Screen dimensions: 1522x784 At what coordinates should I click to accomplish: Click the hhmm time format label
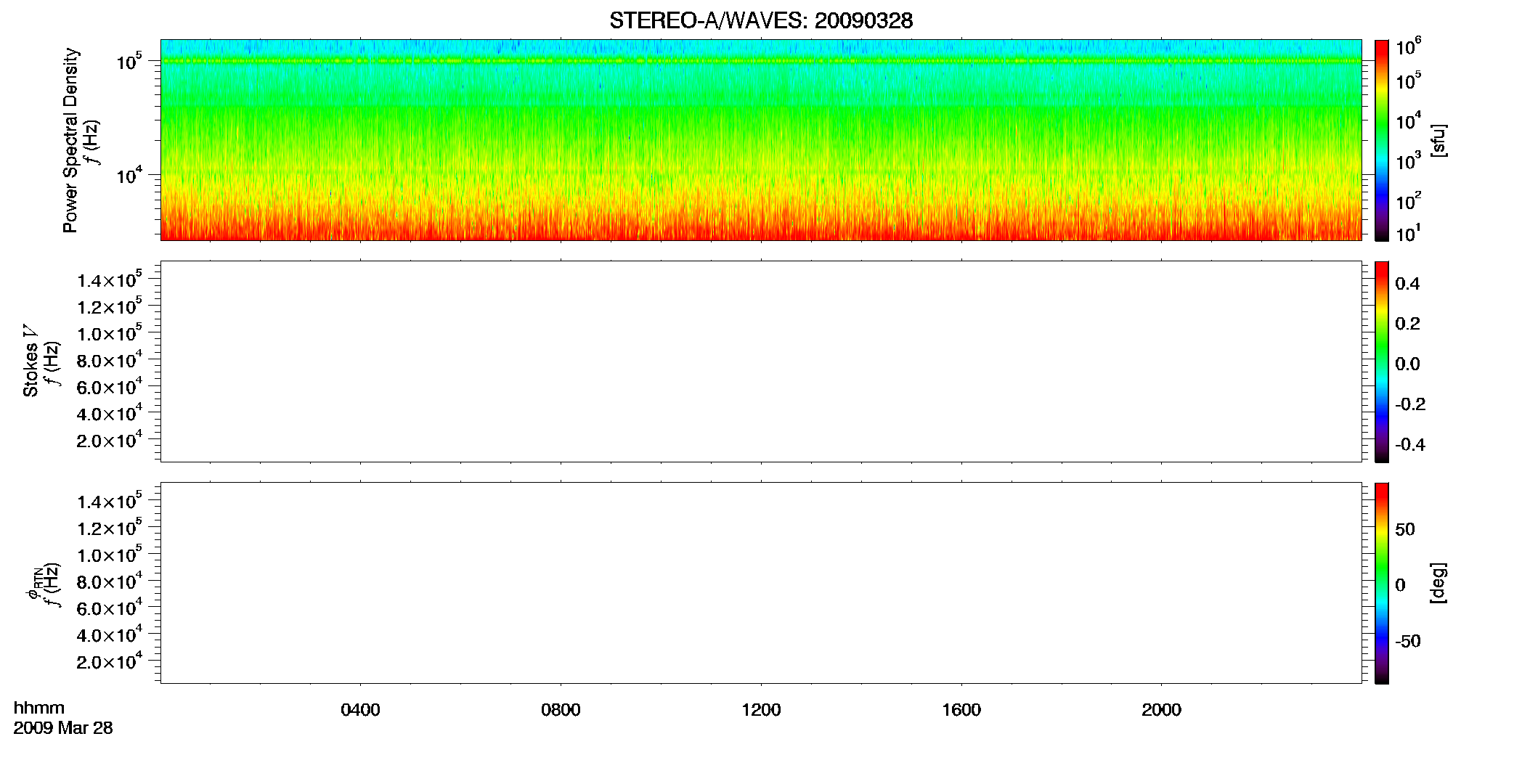[39, 709]
